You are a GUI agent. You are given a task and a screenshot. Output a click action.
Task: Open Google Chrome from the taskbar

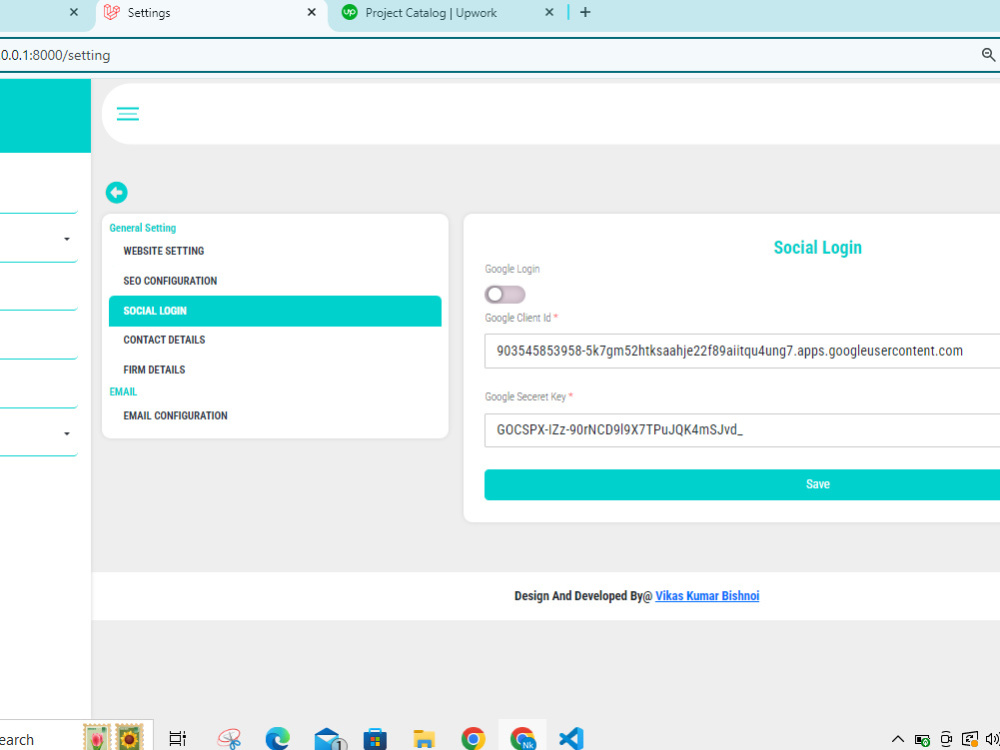(473, 739)
